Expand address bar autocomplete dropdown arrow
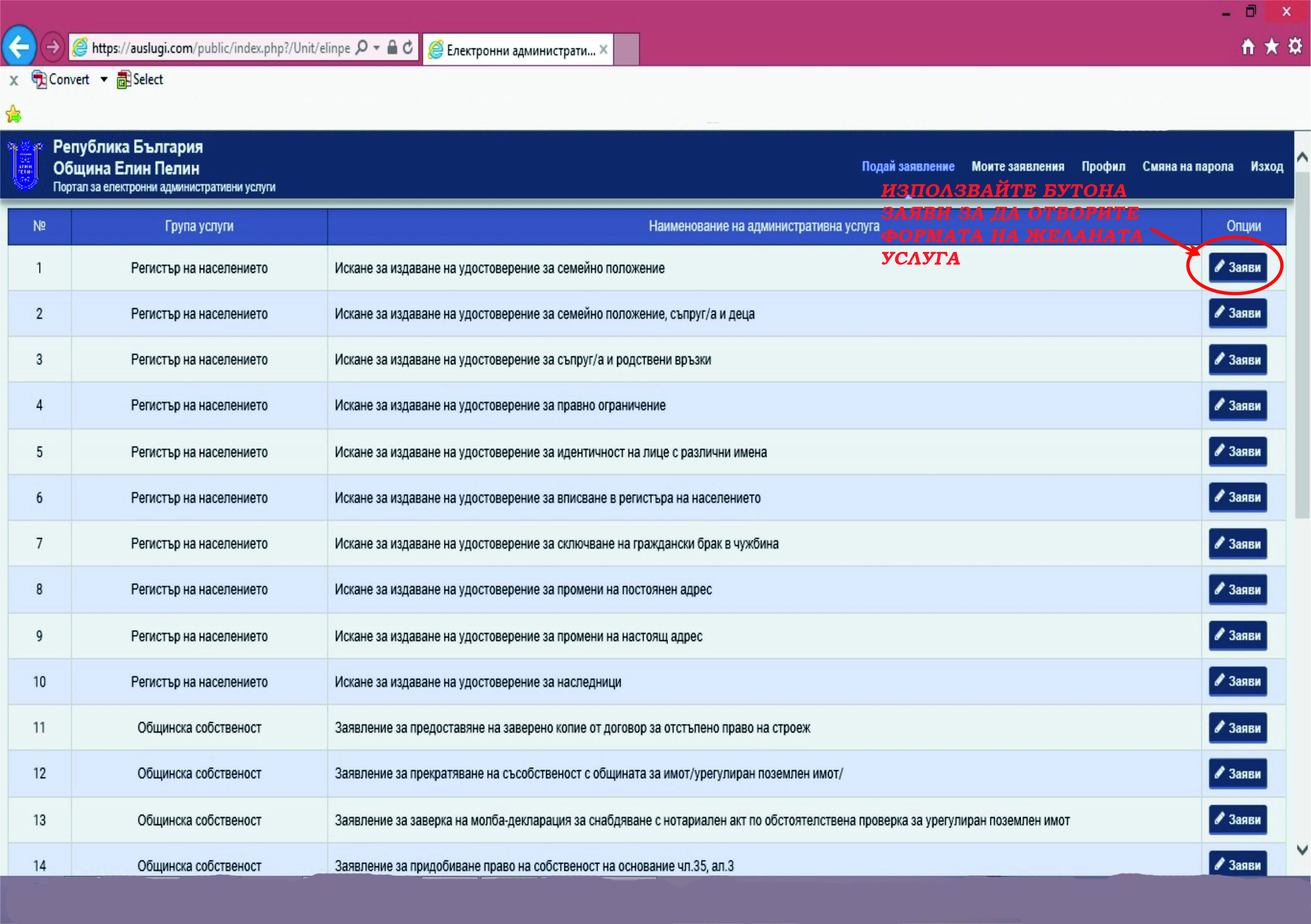Image resolution: width=1311 pixels, height=924 pixels. coord(376,48)
